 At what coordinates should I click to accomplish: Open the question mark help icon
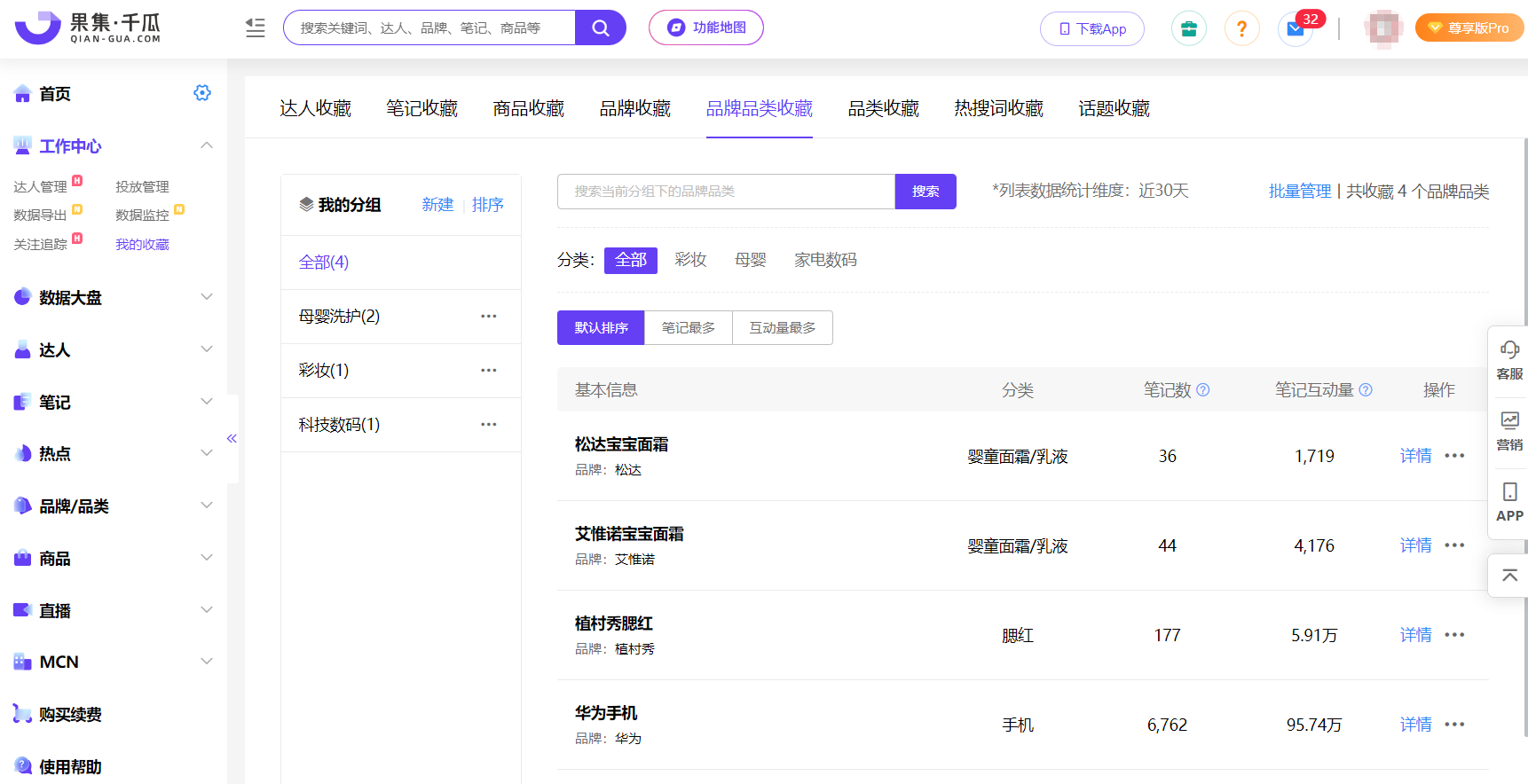click(x=1242, y=28)
